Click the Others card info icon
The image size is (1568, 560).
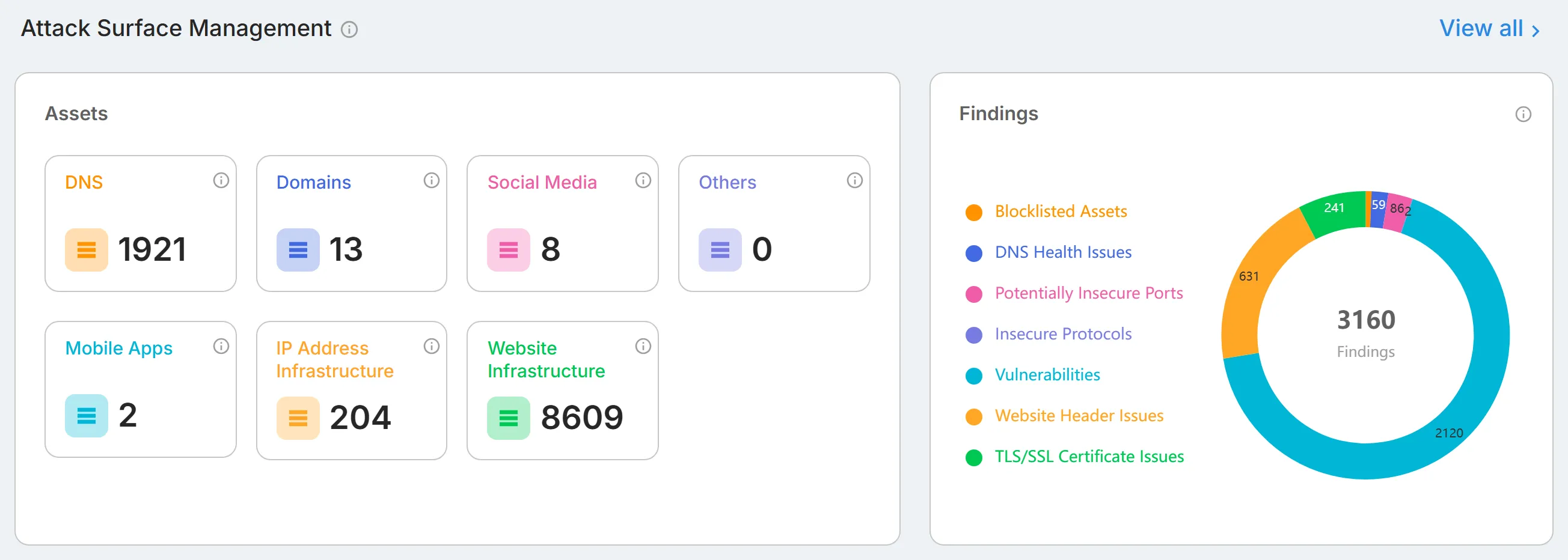[854, 181]
